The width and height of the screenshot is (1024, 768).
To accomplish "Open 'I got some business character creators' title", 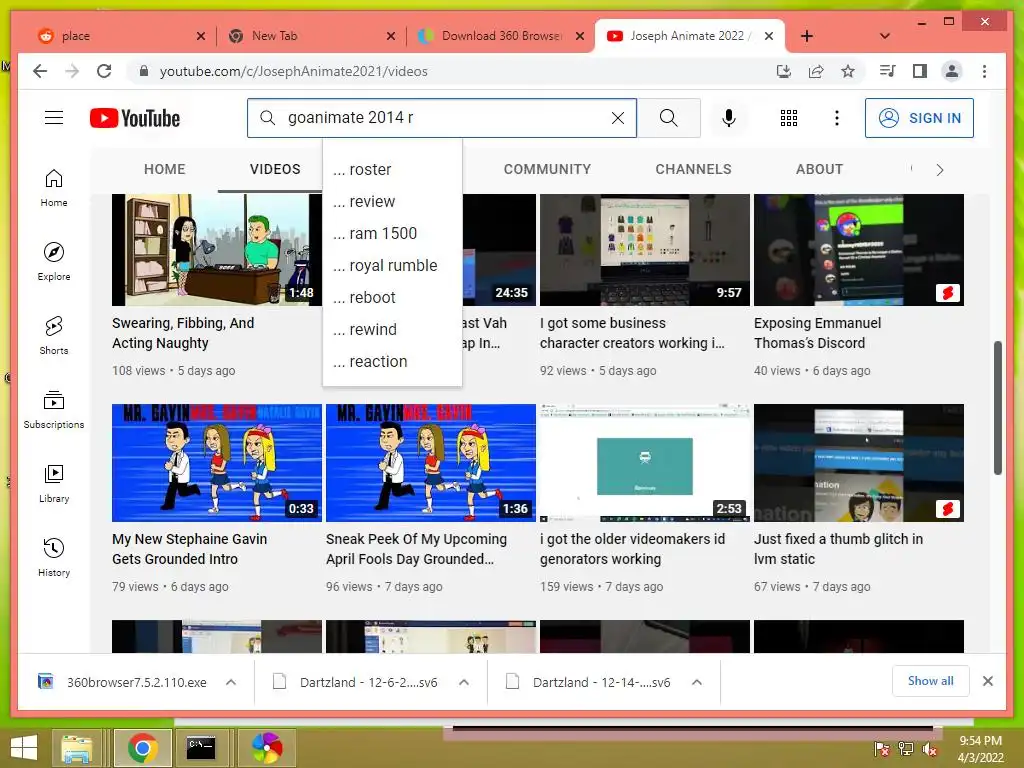I will [632, 333].
